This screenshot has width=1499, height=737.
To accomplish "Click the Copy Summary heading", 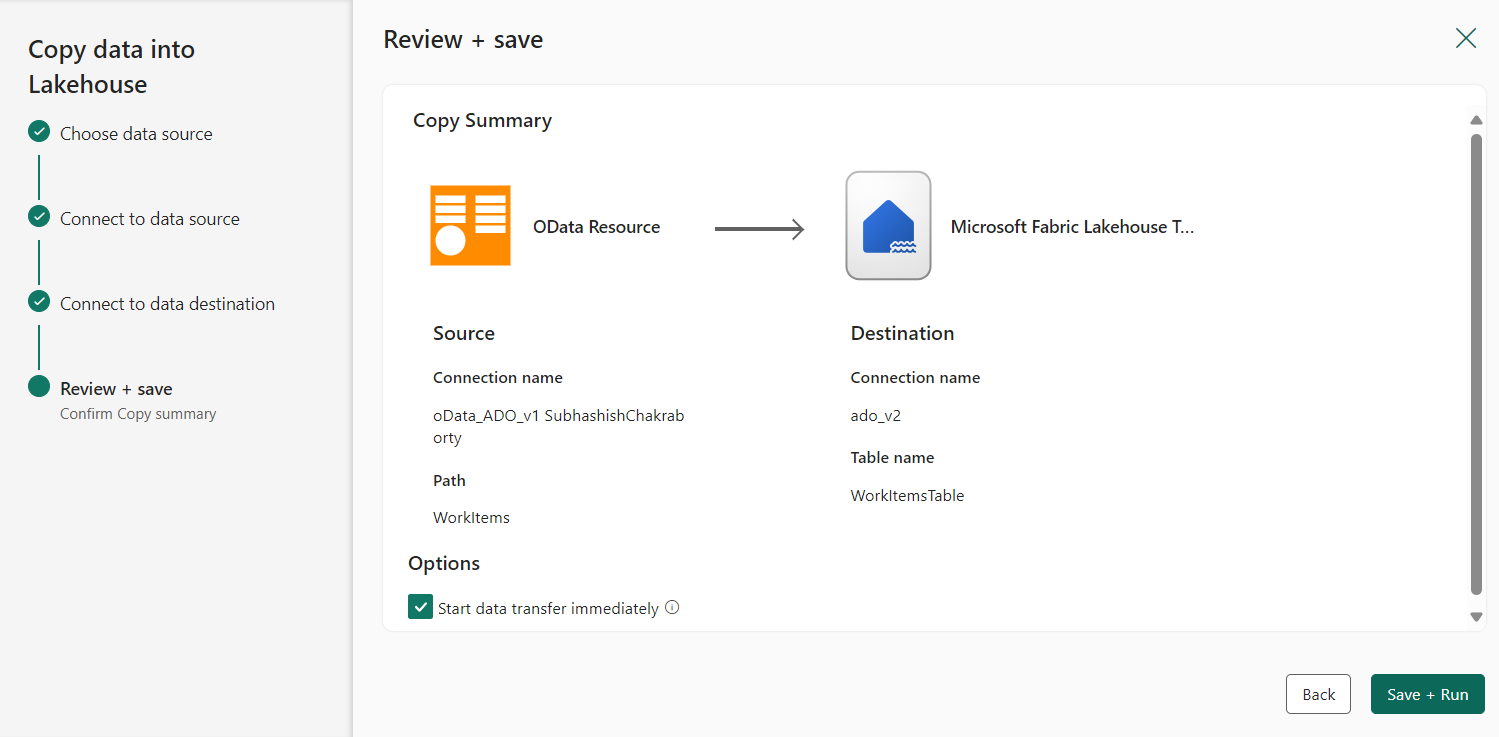I will 482,120.
